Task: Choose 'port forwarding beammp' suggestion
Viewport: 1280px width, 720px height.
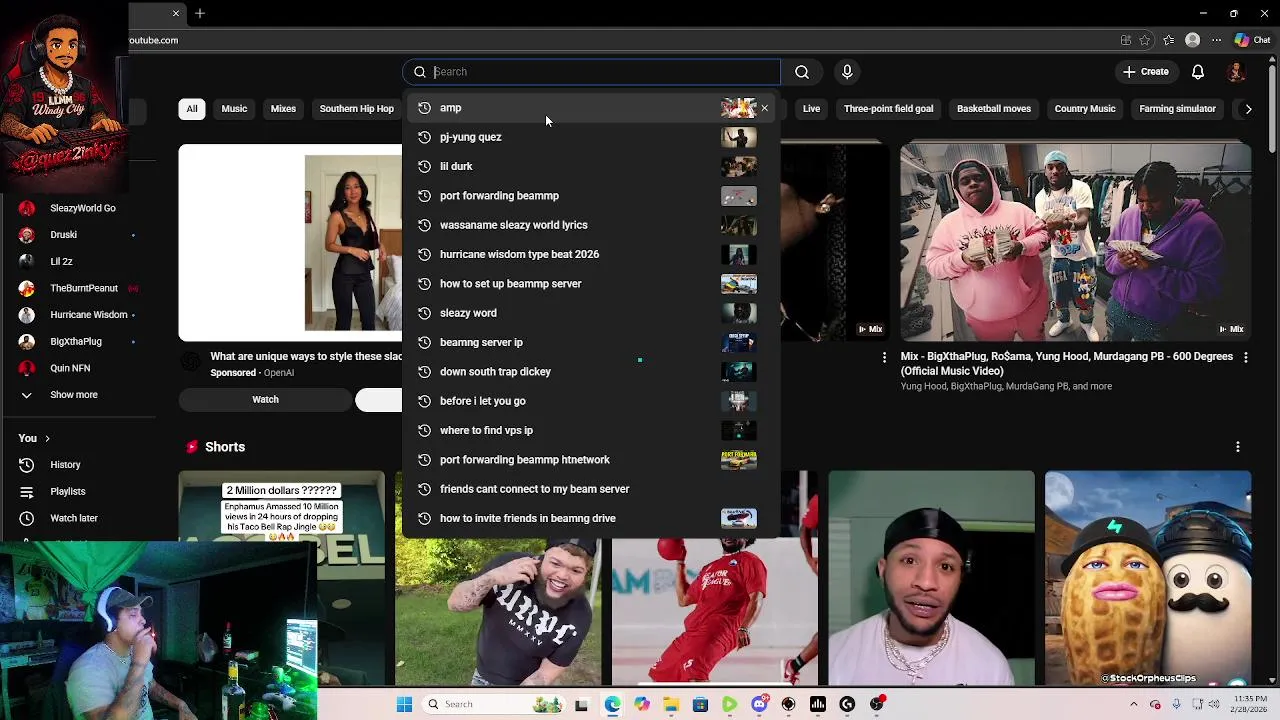Action: (x=591, y=196)
